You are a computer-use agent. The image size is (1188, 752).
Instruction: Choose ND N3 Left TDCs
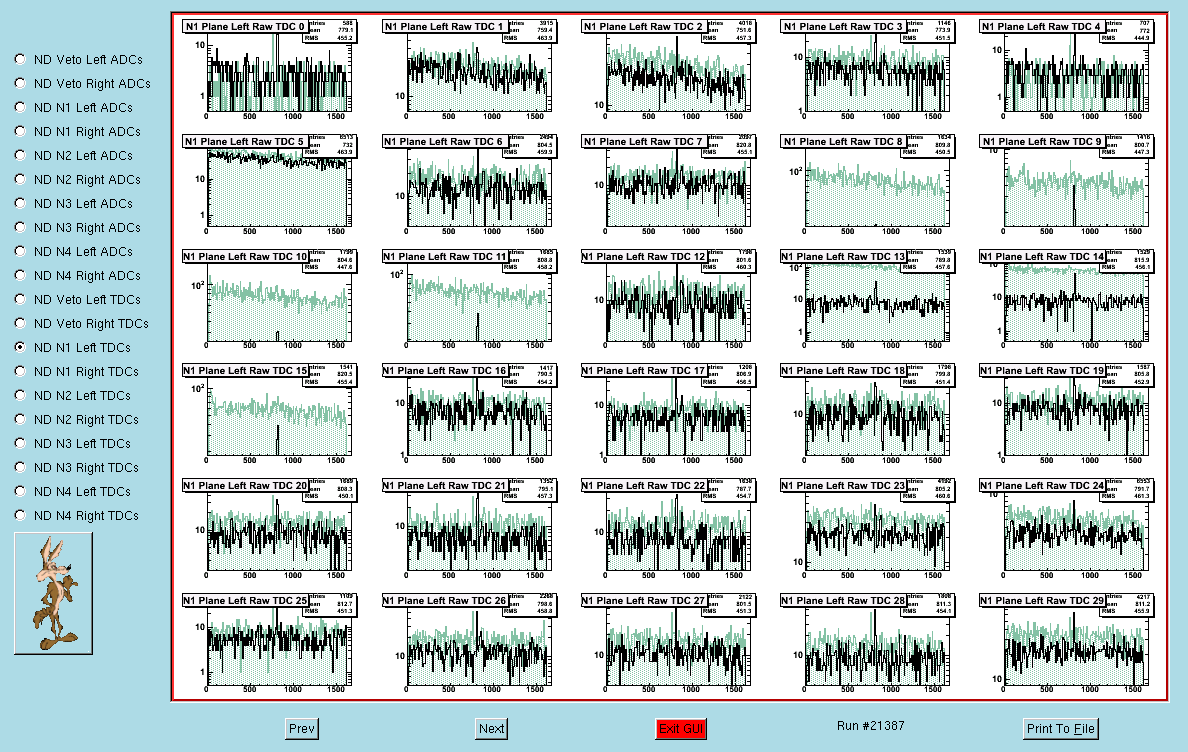tap(20, 443)
